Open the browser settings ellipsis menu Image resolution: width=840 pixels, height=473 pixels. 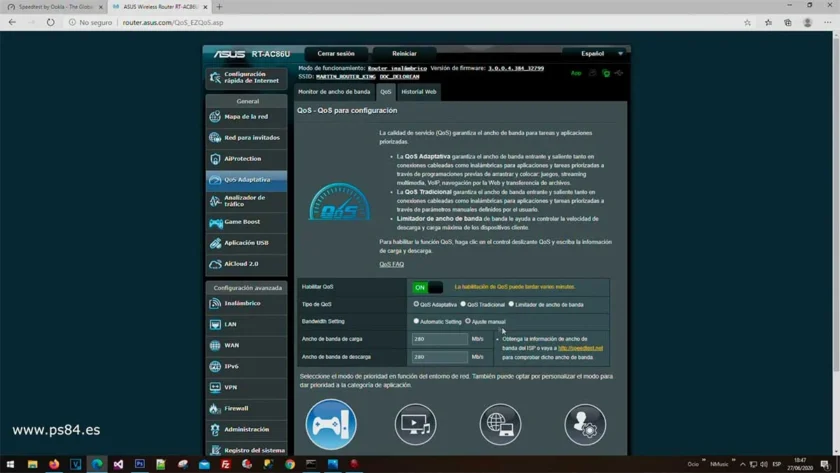pos(828,22)
